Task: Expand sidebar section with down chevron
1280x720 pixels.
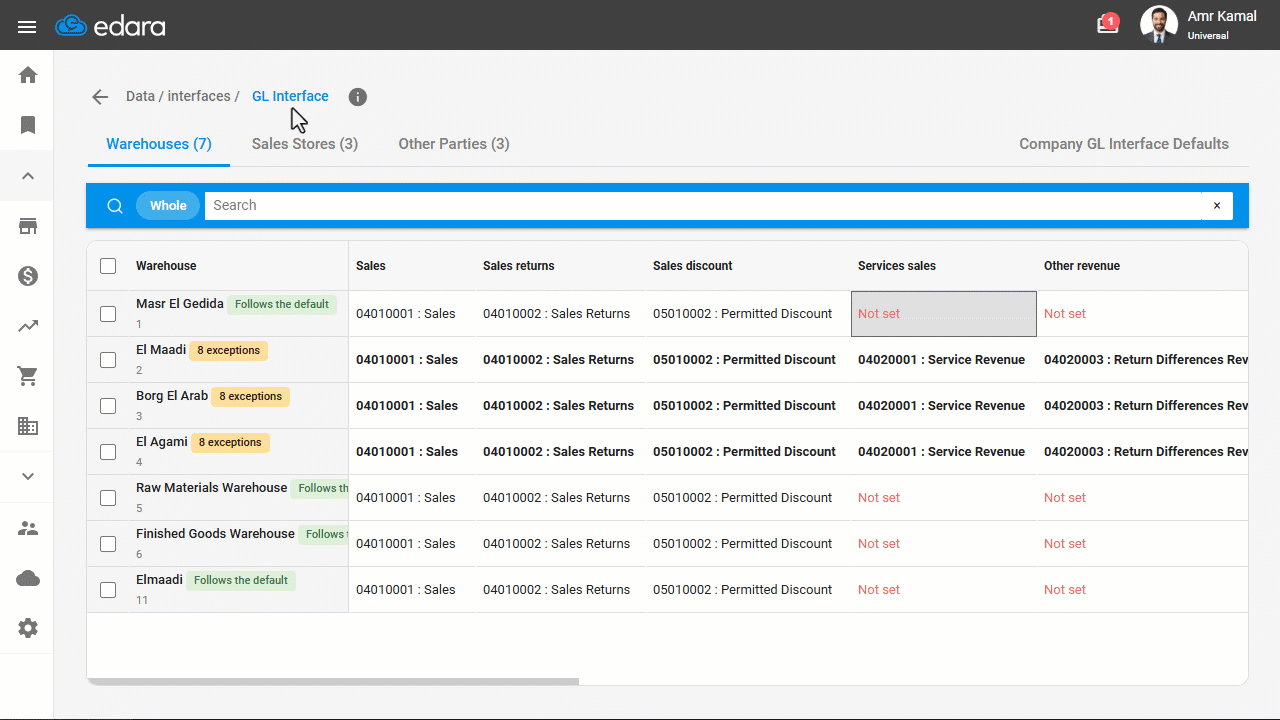Action: click(x=28, y=476)
